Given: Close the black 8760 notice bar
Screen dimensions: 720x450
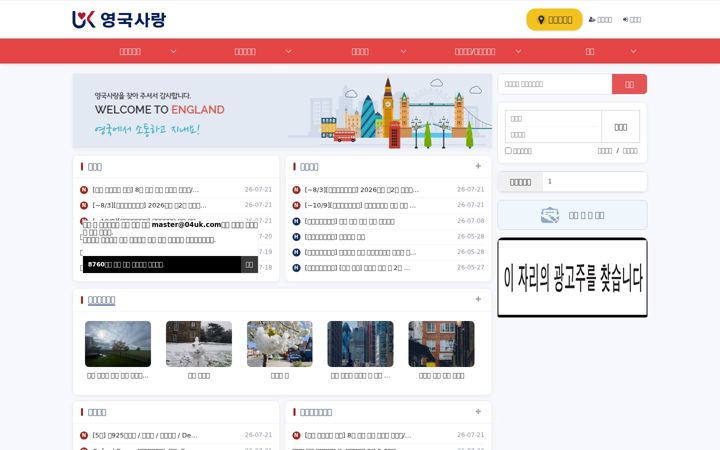Looking at the screenshot, I should pyautogui.click(x=249, y=264).
